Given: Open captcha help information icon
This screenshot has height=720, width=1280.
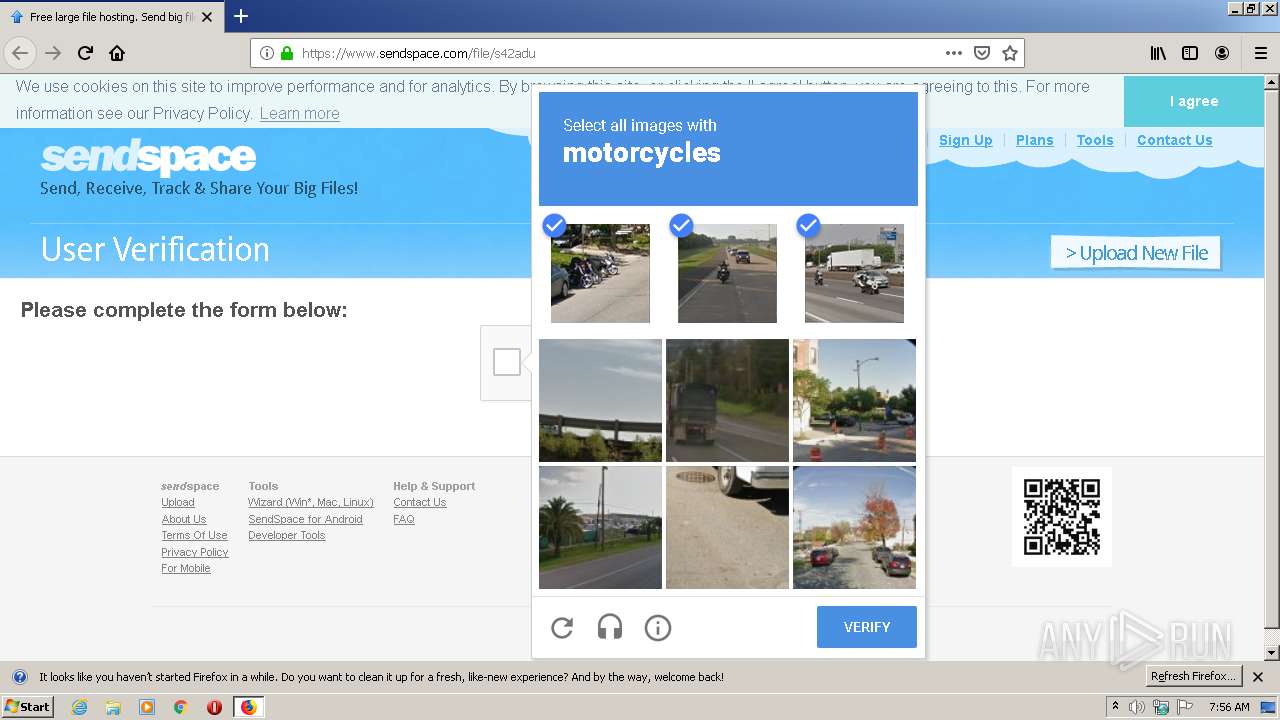Looking at the screenshot, I should click(658, 628).
